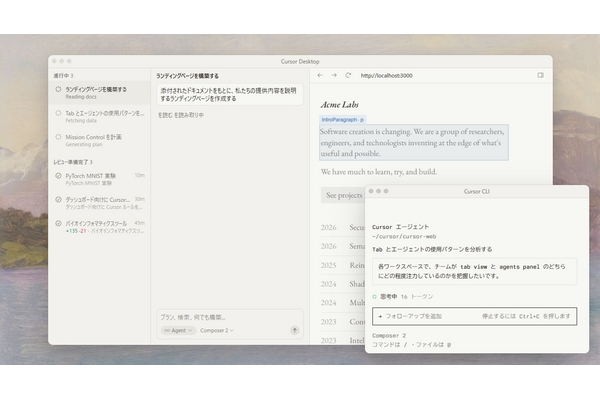Open the bioinformatics tool review task
This screenshot has width=600, height=400.
point(98,226)
